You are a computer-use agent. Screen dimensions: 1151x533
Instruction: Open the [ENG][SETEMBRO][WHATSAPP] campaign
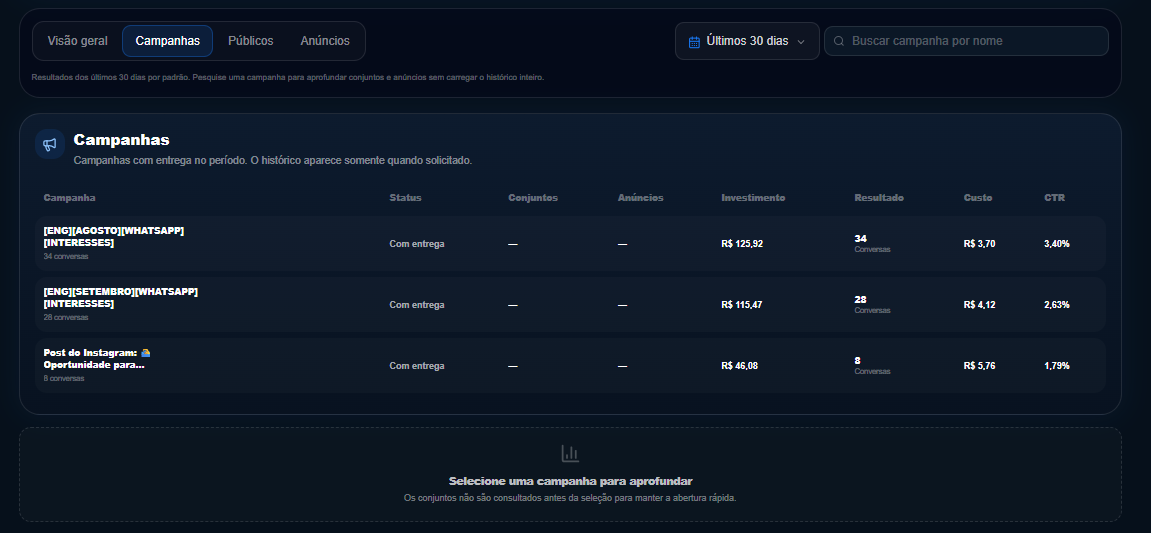[570, 305]
